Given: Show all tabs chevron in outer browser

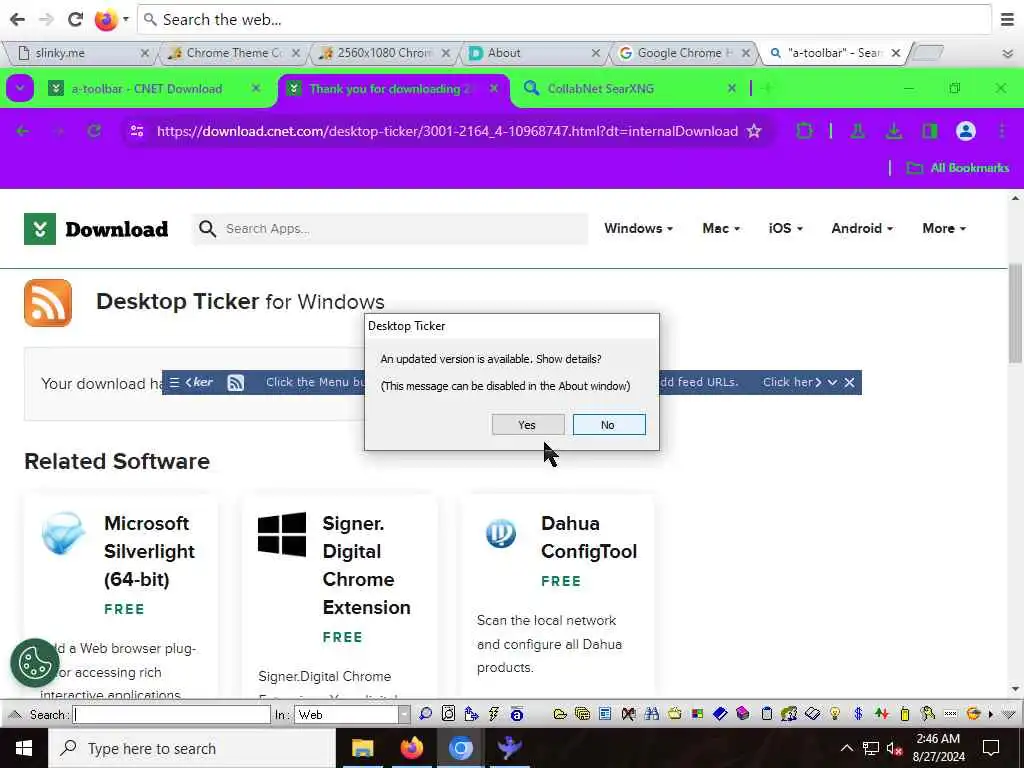Looking at the screenshot, I should (1008, 54).
